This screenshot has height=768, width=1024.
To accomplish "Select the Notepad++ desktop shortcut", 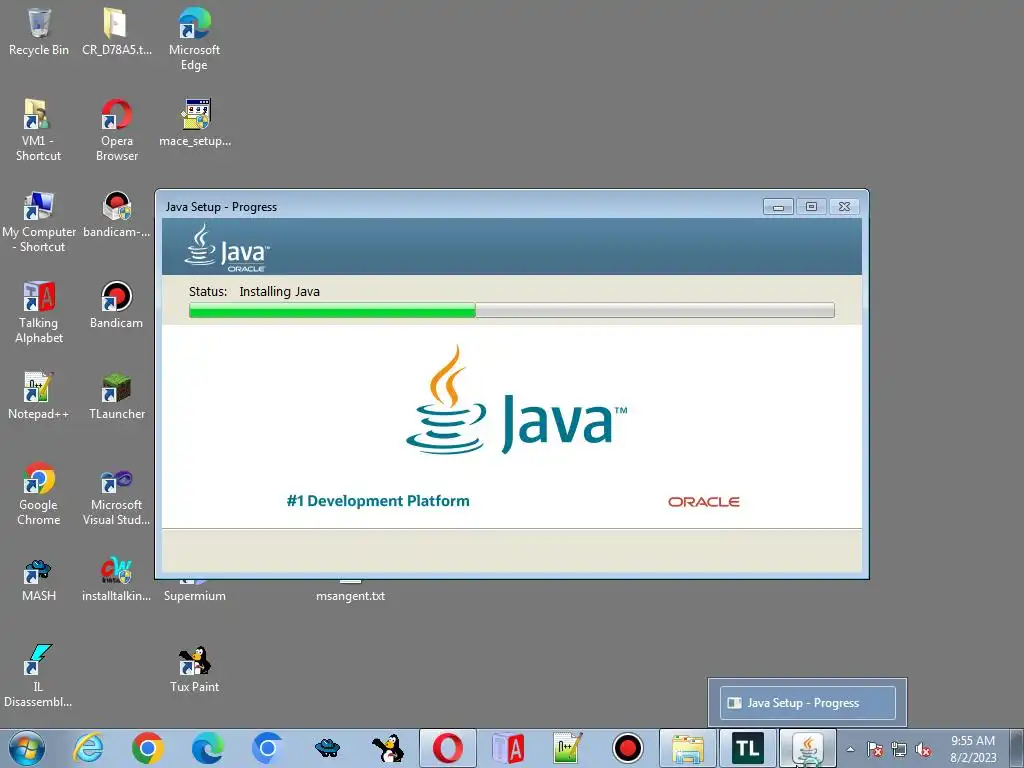I will click(39, 396).
